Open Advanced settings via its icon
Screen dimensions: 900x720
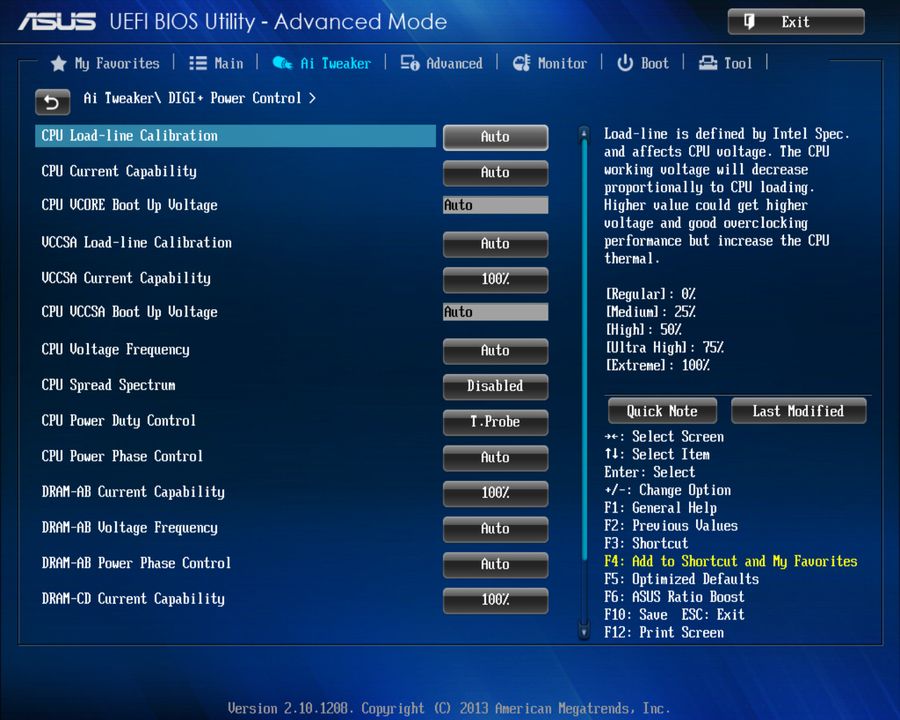(409, 63)
